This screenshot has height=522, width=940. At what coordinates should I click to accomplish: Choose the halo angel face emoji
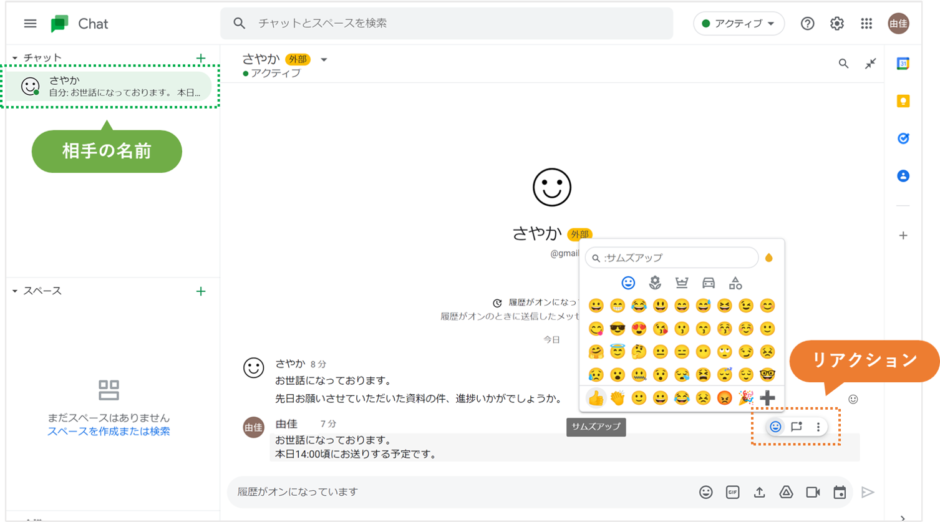click(x=617, y=351)
